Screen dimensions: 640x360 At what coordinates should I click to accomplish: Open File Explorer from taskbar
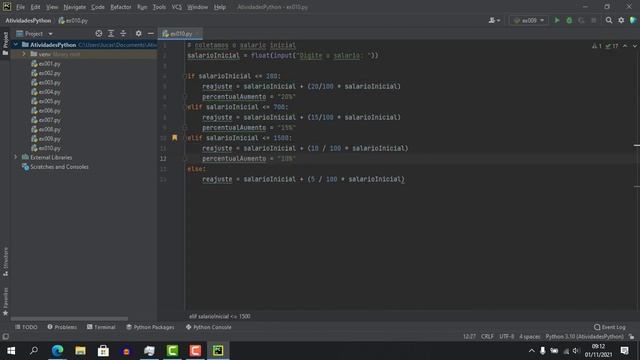click(x=80, y=351)
